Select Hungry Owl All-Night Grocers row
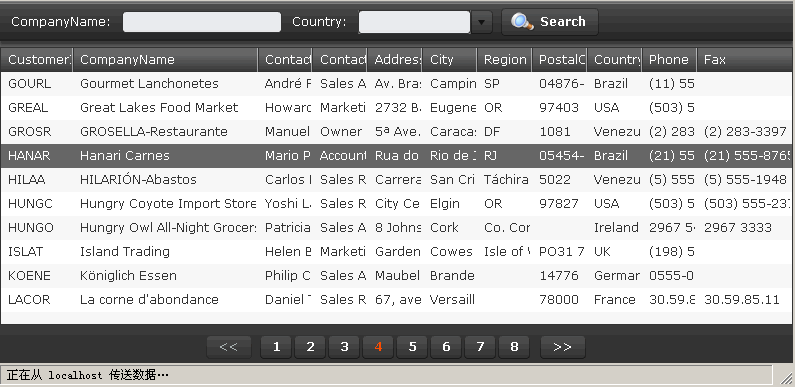The height and width of the screenshot is (387, 795). pos(397,228)
